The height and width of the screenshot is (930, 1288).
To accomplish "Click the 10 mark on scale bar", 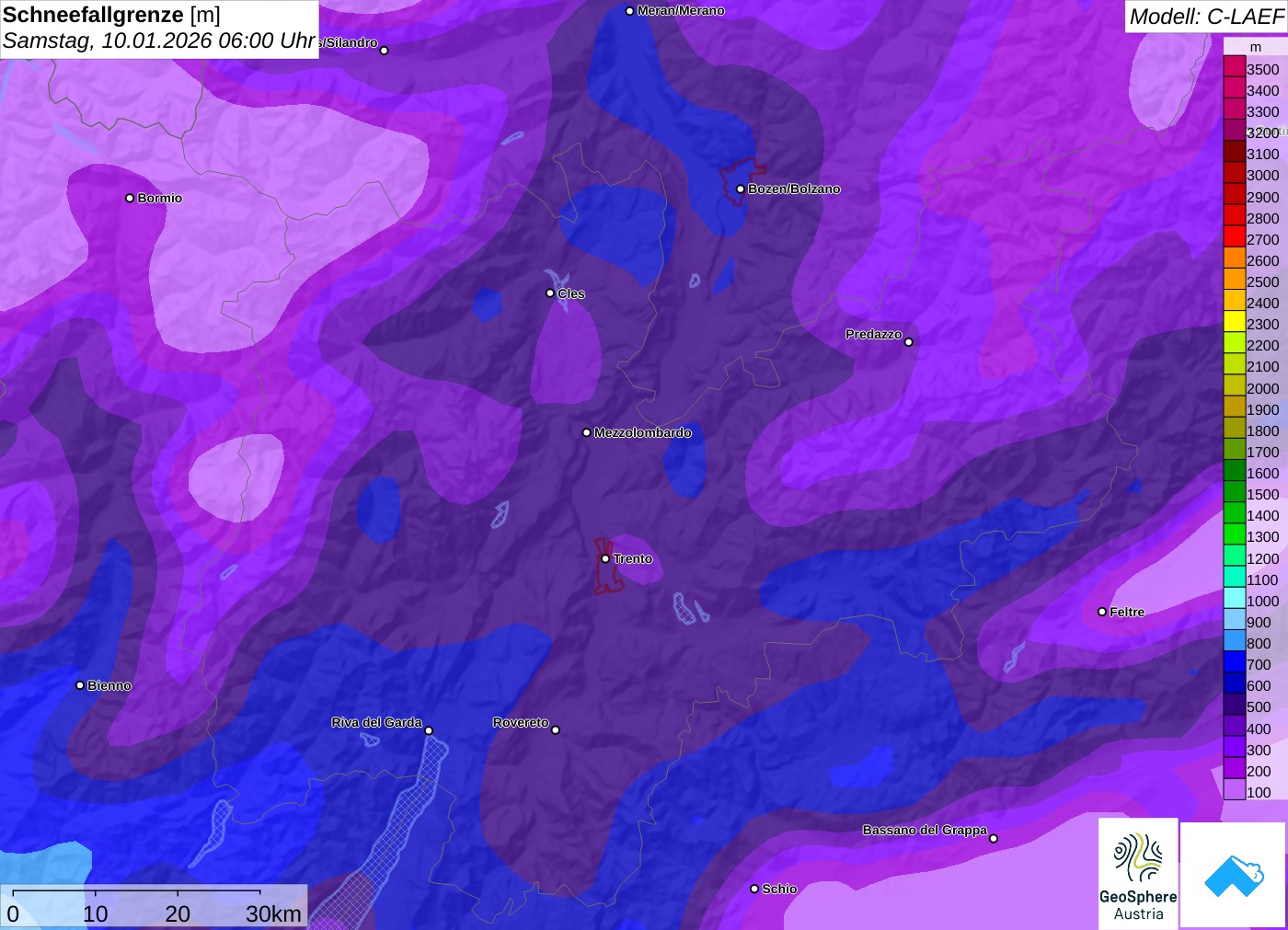I will point(96,914).
